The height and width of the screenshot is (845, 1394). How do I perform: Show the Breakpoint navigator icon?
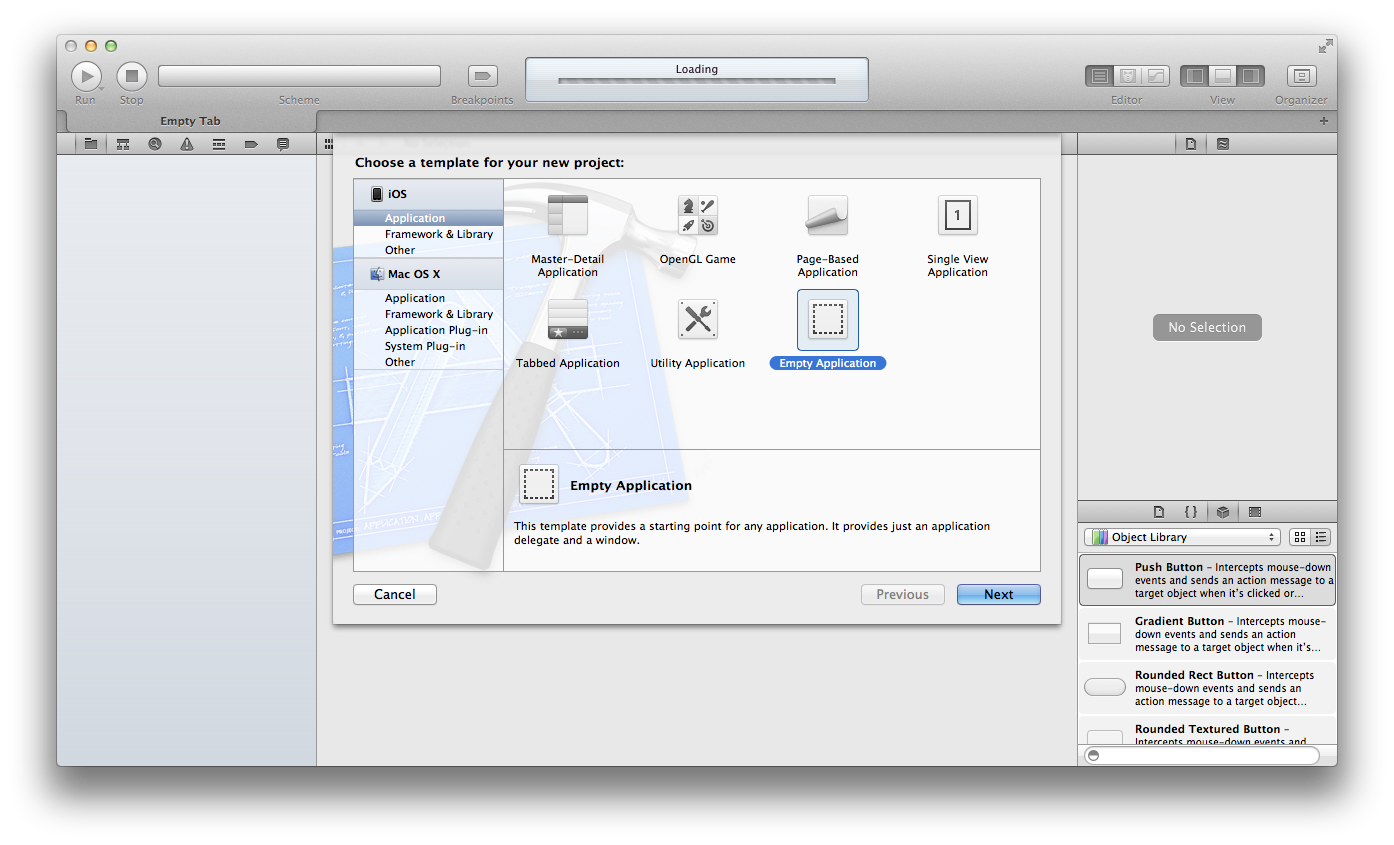pos(251,144)
